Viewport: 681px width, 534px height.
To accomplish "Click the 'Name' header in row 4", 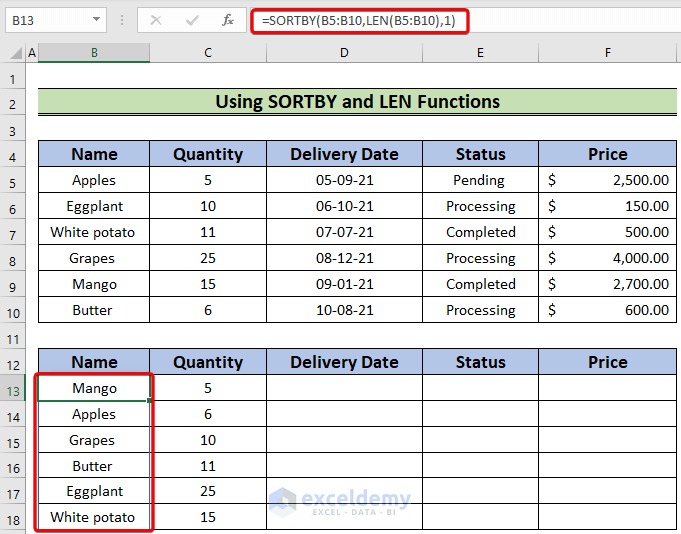I will (x=94, y=154).
